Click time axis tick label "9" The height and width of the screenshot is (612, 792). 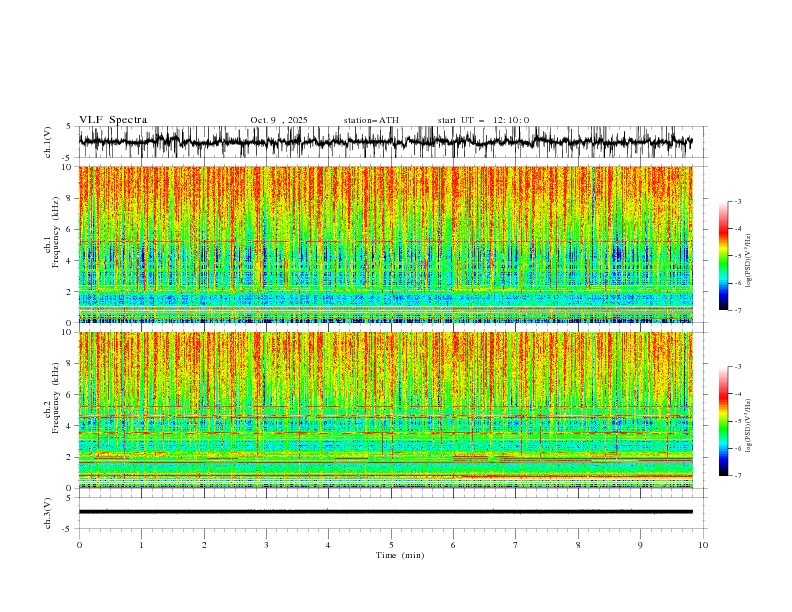[x=640, y=545]
